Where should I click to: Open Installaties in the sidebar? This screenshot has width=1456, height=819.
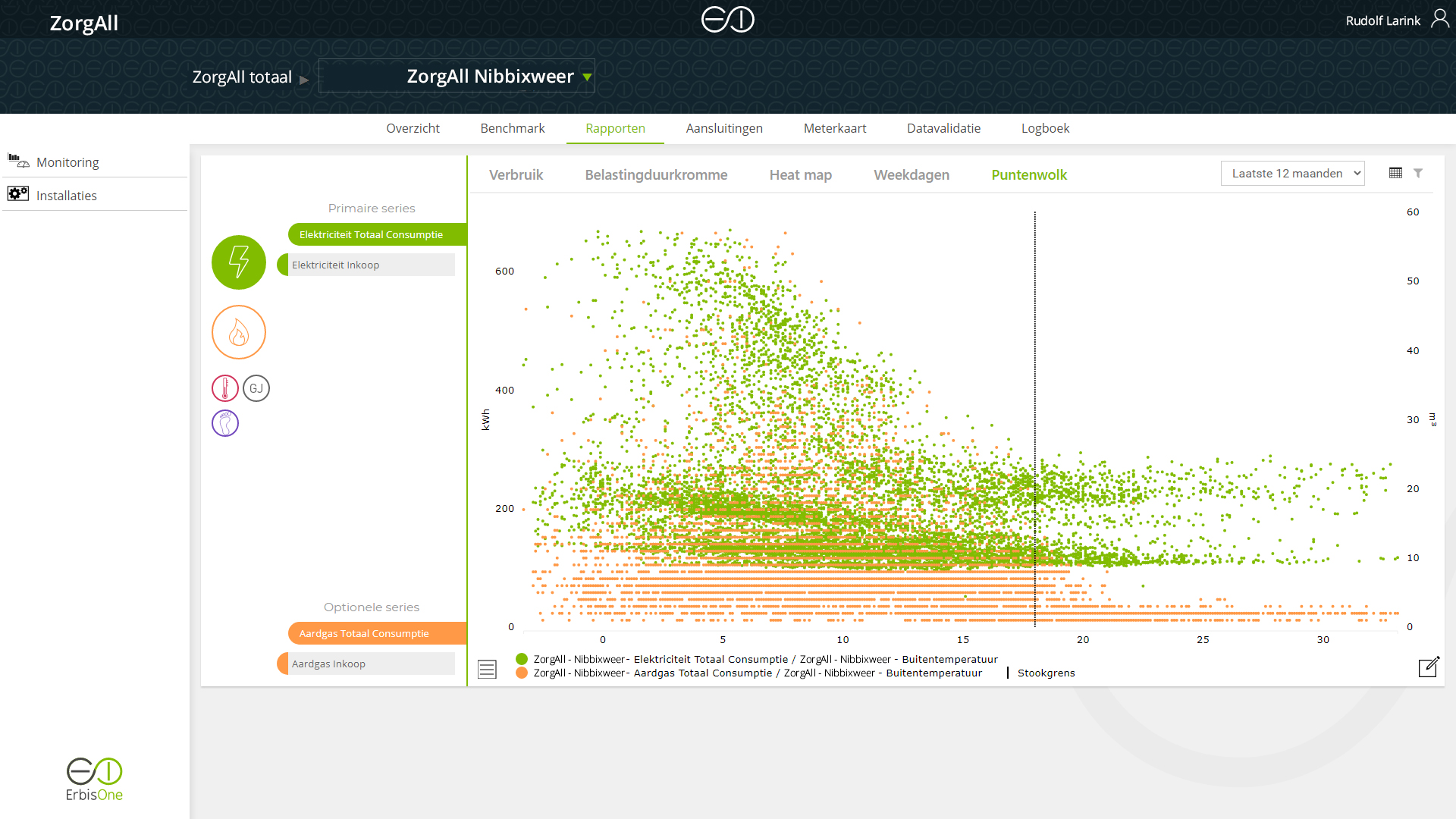point(67,195)
